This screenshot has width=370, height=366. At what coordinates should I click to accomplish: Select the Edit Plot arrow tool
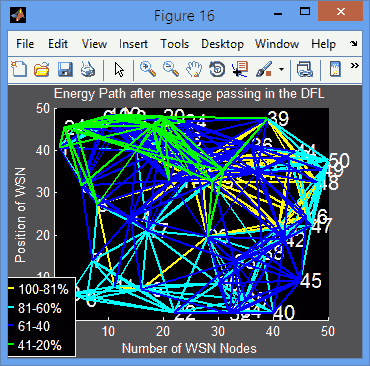(119, 70)
